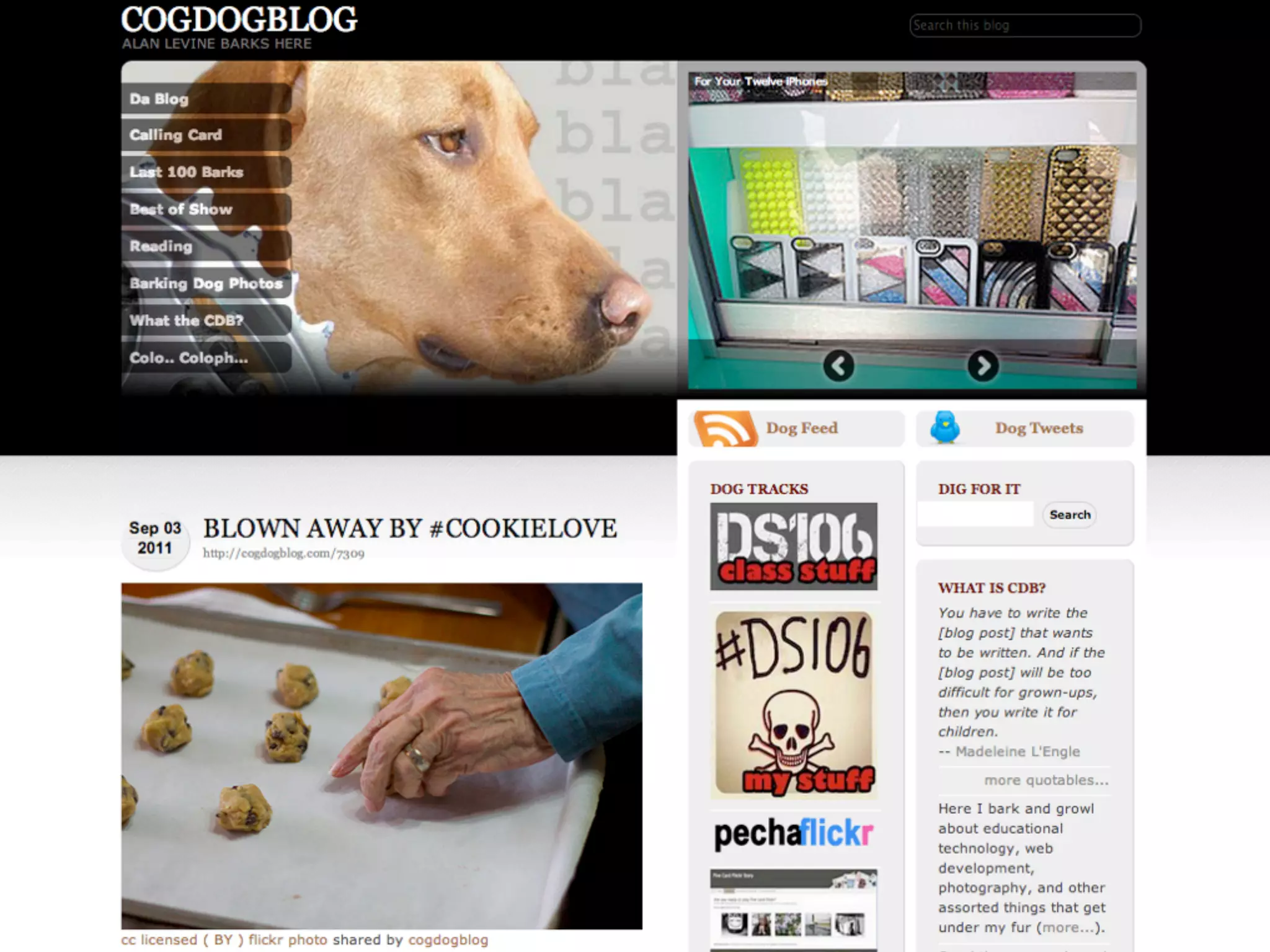Open the DS106 class stuff badge

(794, 546)
